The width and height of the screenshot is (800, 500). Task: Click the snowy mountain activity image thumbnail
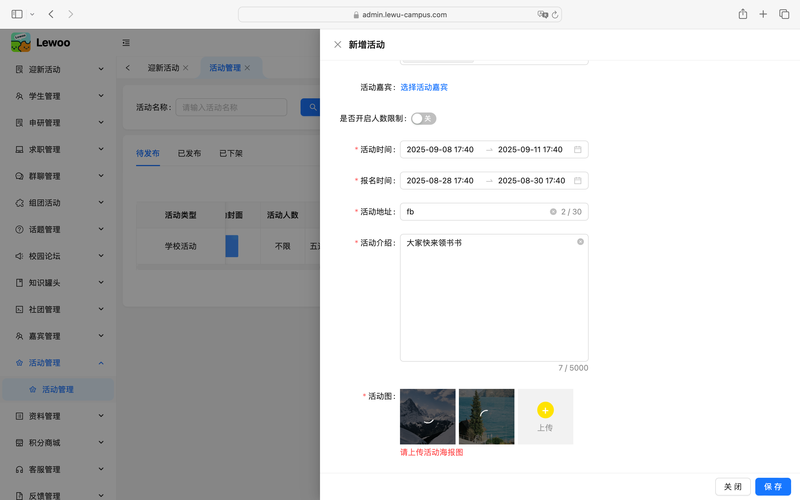427,416
